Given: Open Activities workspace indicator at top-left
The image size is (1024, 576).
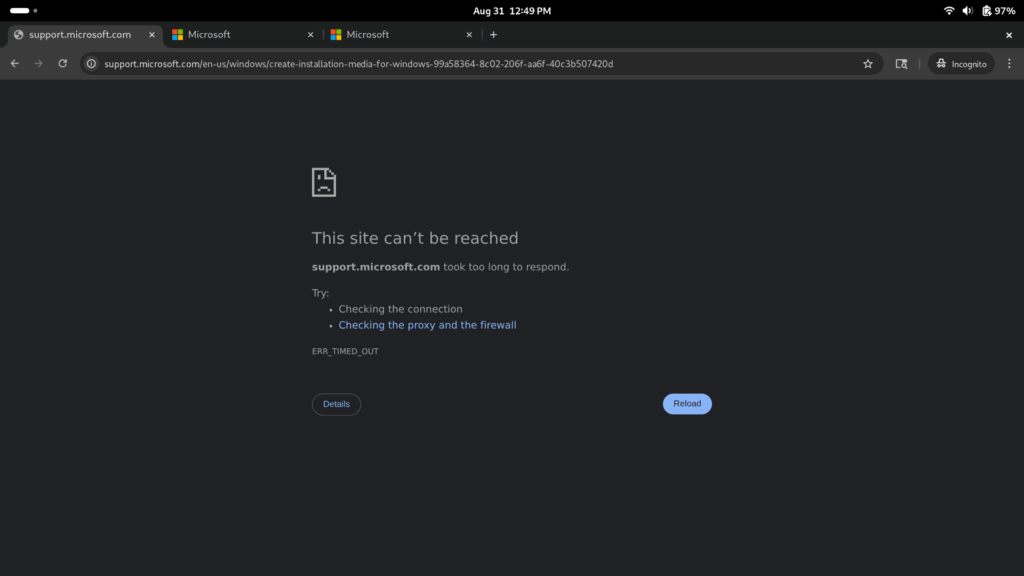Looking at the screenshot, I should pos(24,10).
